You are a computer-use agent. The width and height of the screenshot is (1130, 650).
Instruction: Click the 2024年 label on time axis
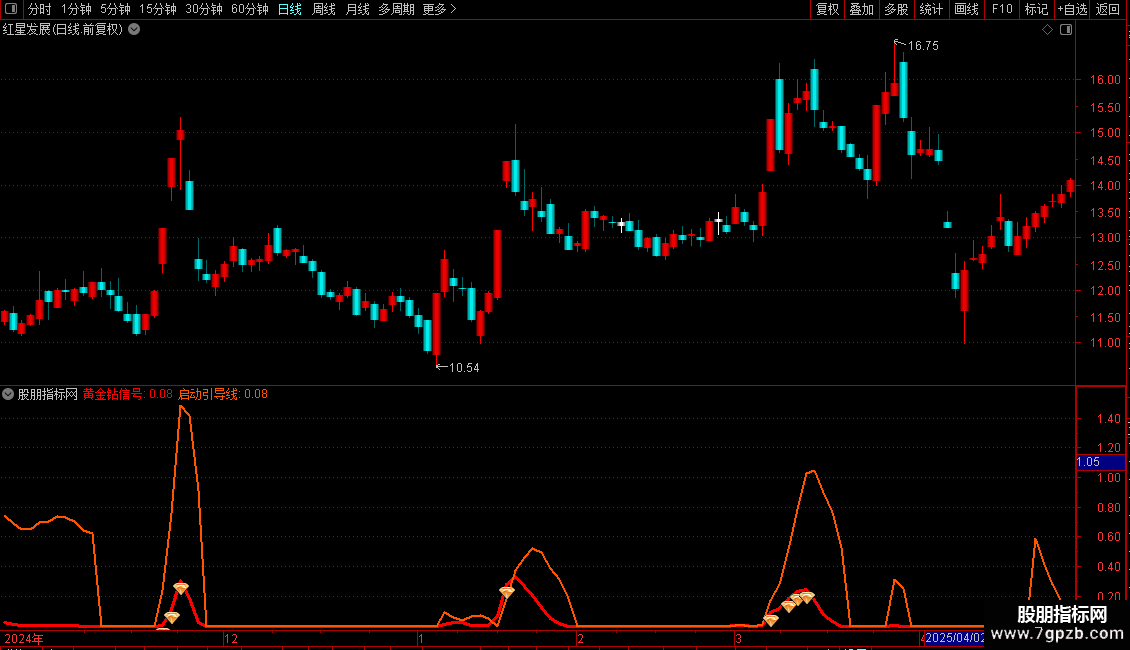(x=24, y=638)
